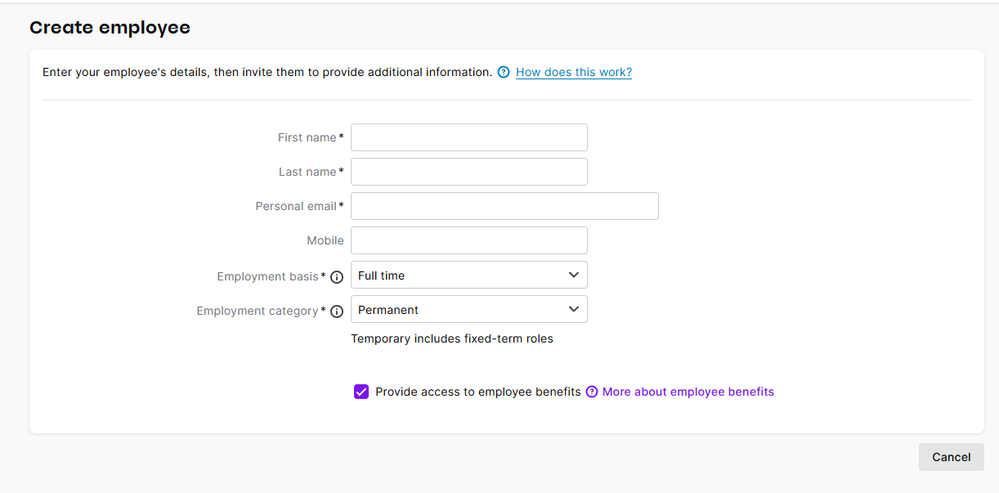Open the "How does this work?" link

click(573, 72)
